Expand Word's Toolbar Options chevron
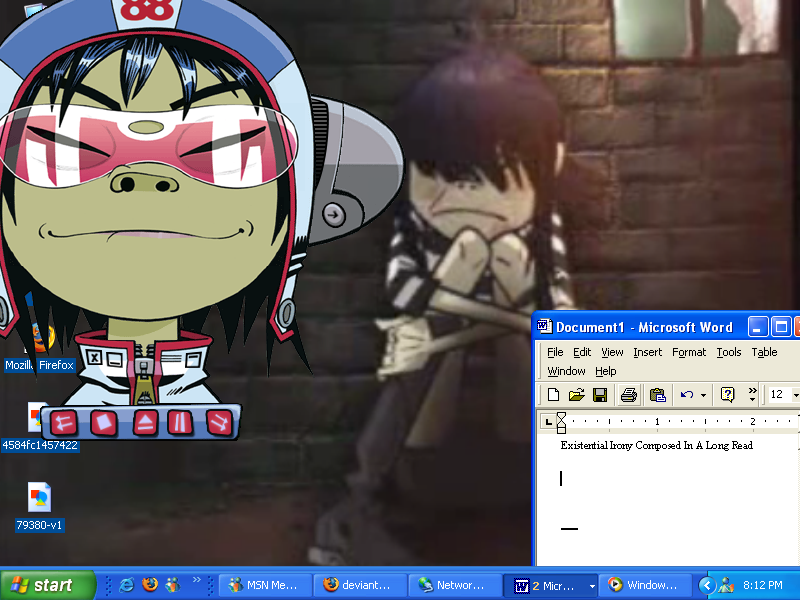The width and height of the screenshot is (800, 600). point(752,394)
